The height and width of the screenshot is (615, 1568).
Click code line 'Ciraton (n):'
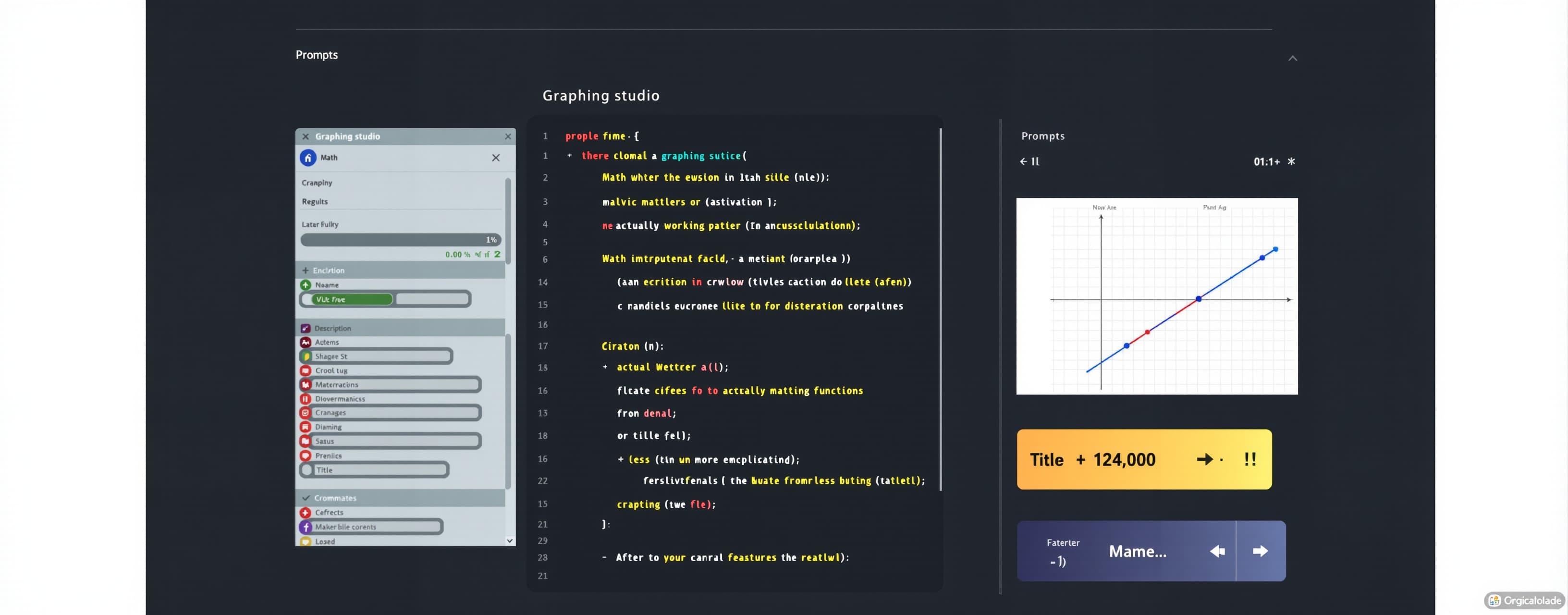coord(632,346)
